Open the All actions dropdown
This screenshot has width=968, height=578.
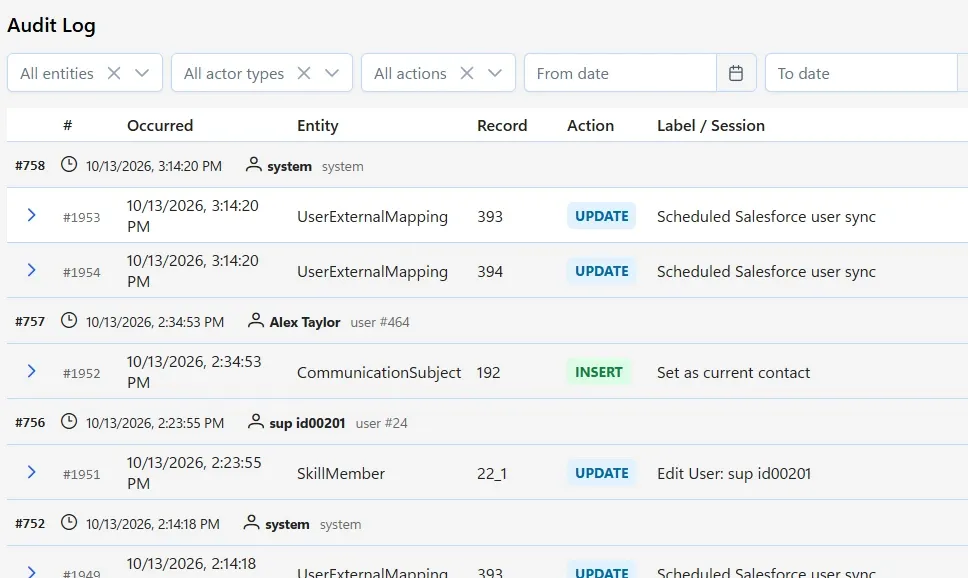(495, 73)
